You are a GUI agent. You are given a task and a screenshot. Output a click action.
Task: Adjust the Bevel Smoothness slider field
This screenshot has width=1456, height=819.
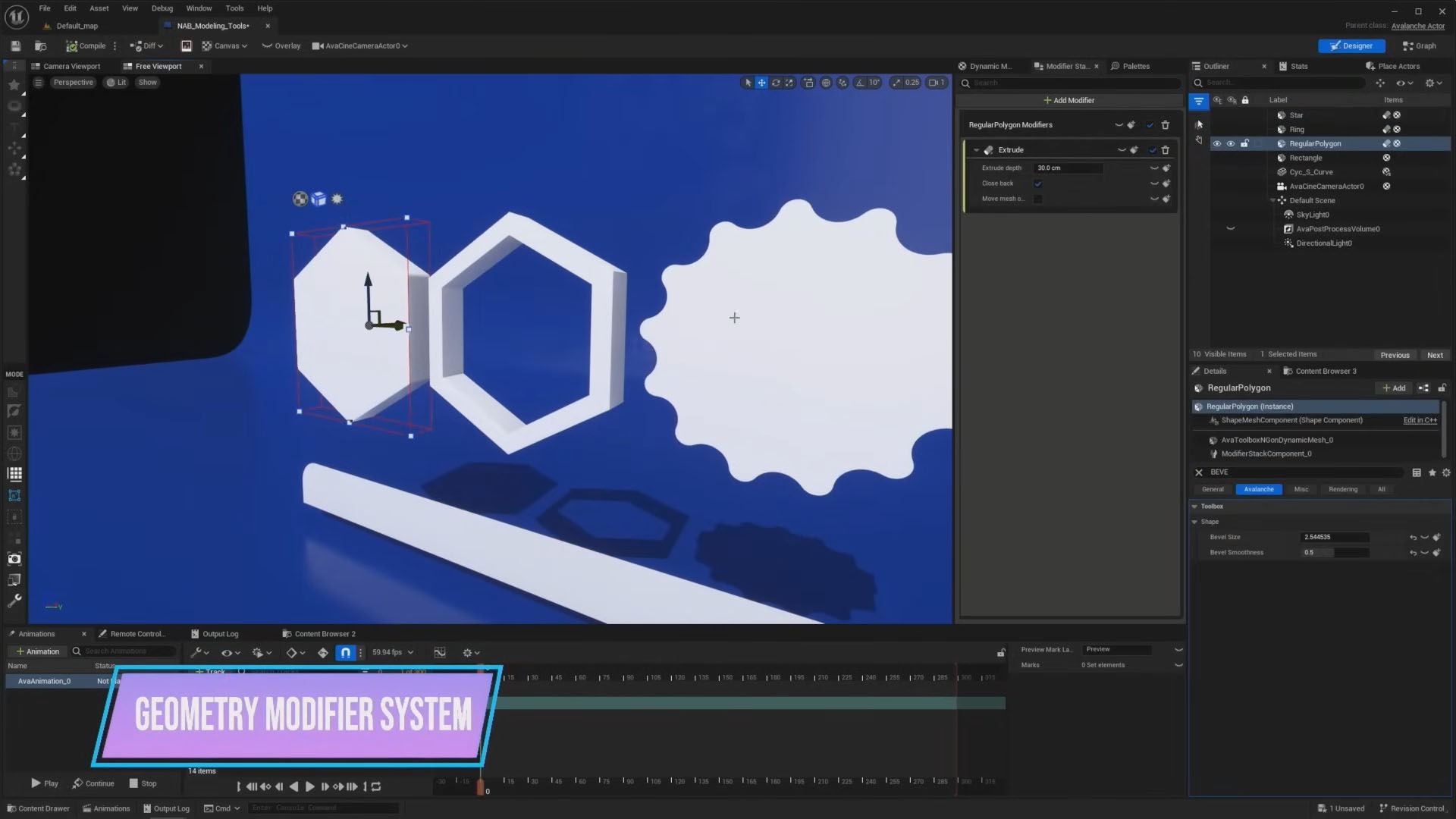[x=1335, y=553]
